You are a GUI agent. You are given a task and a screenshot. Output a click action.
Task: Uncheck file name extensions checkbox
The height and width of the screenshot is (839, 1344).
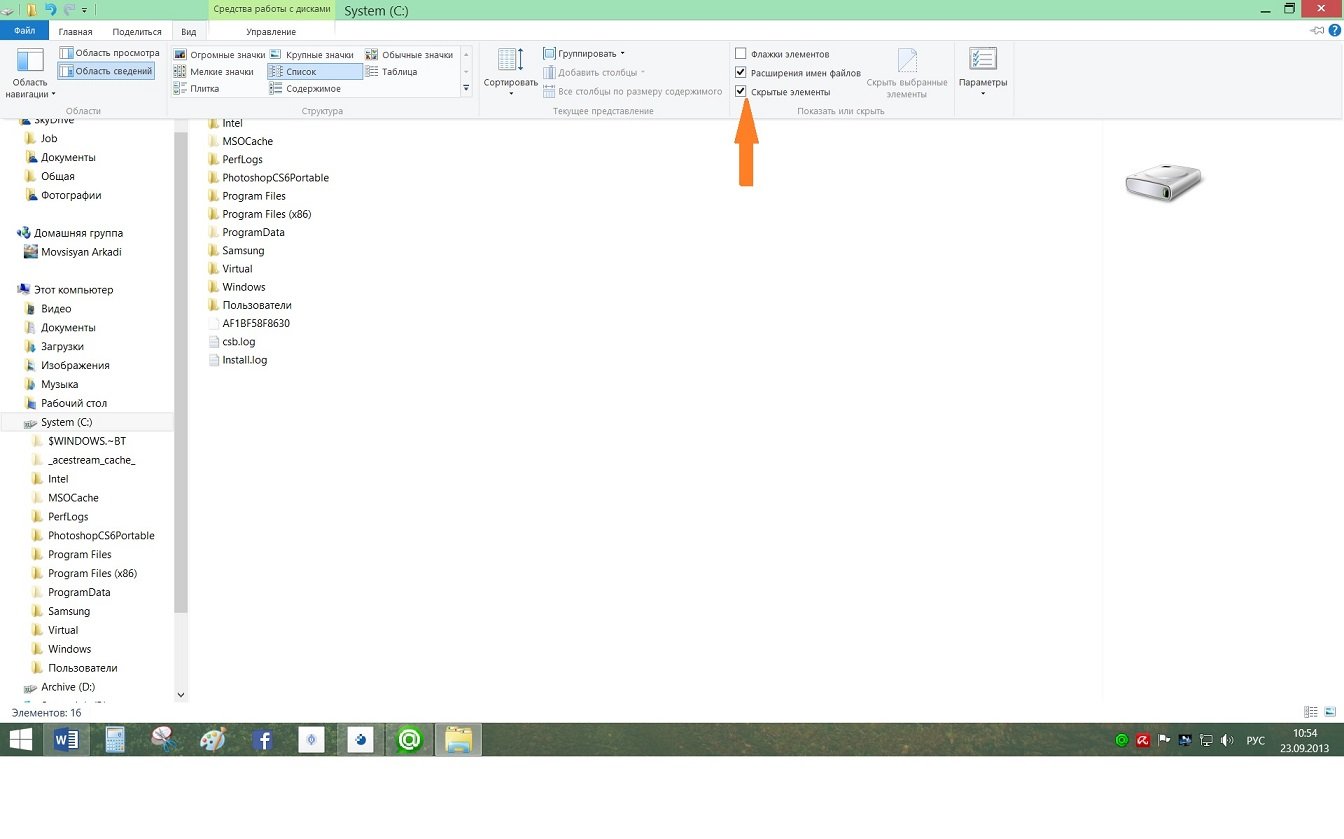point(741,73)
